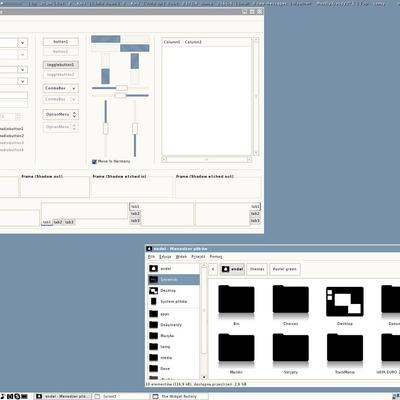Select the large Desktop folder icon in icon view
The width and height of the screenshot is (400, 400).
(x=345, y=301)
